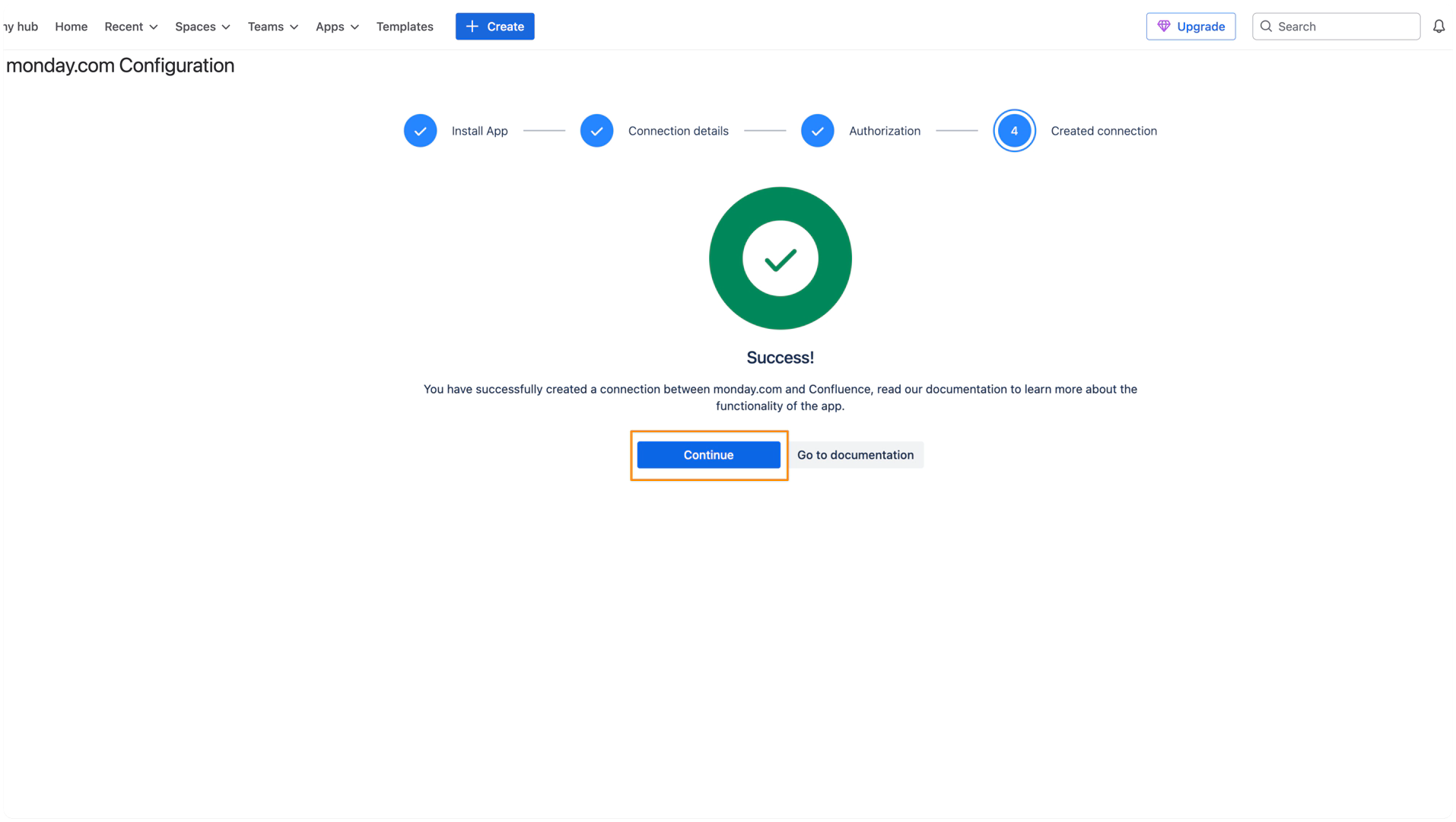The height and width of the screenshot is (822, 1456).
Task: Click the 'Connection details' step label
Action: (678, 131)
